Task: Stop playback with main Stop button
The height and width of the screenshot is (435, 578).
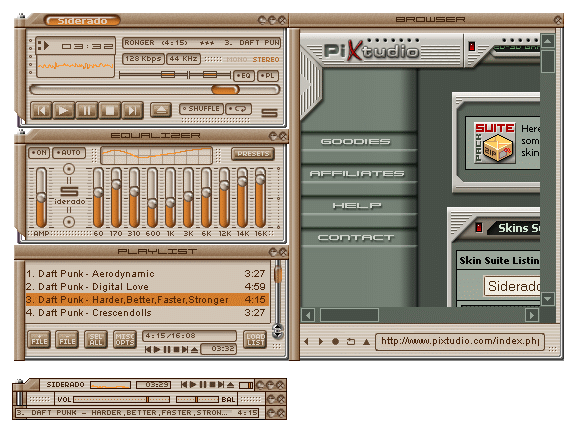Action: point(109,110)
